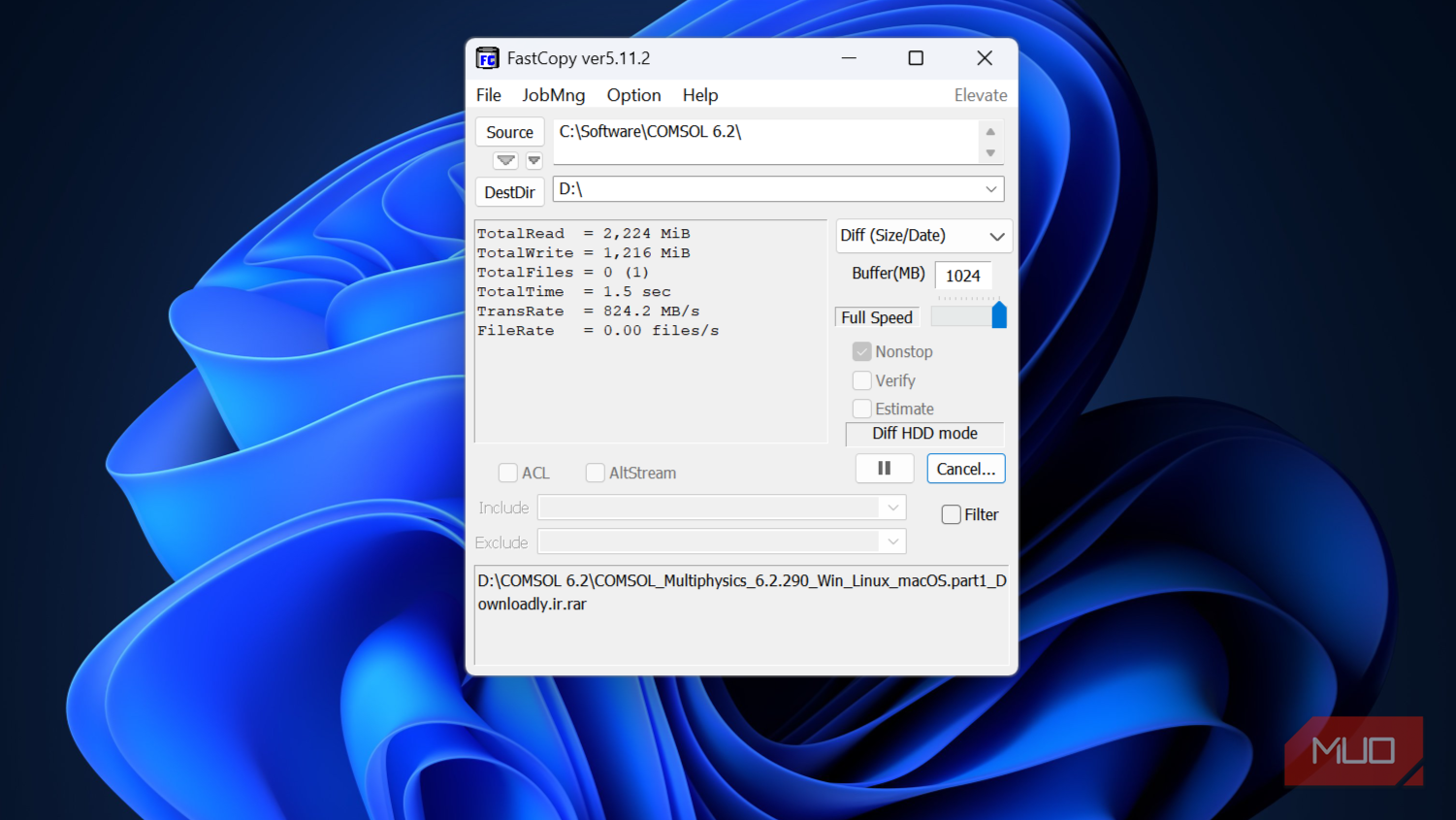Click the Source button
Image resolution: width=1456 pixels, height=820 pixels.
click(x=509, y=132)
